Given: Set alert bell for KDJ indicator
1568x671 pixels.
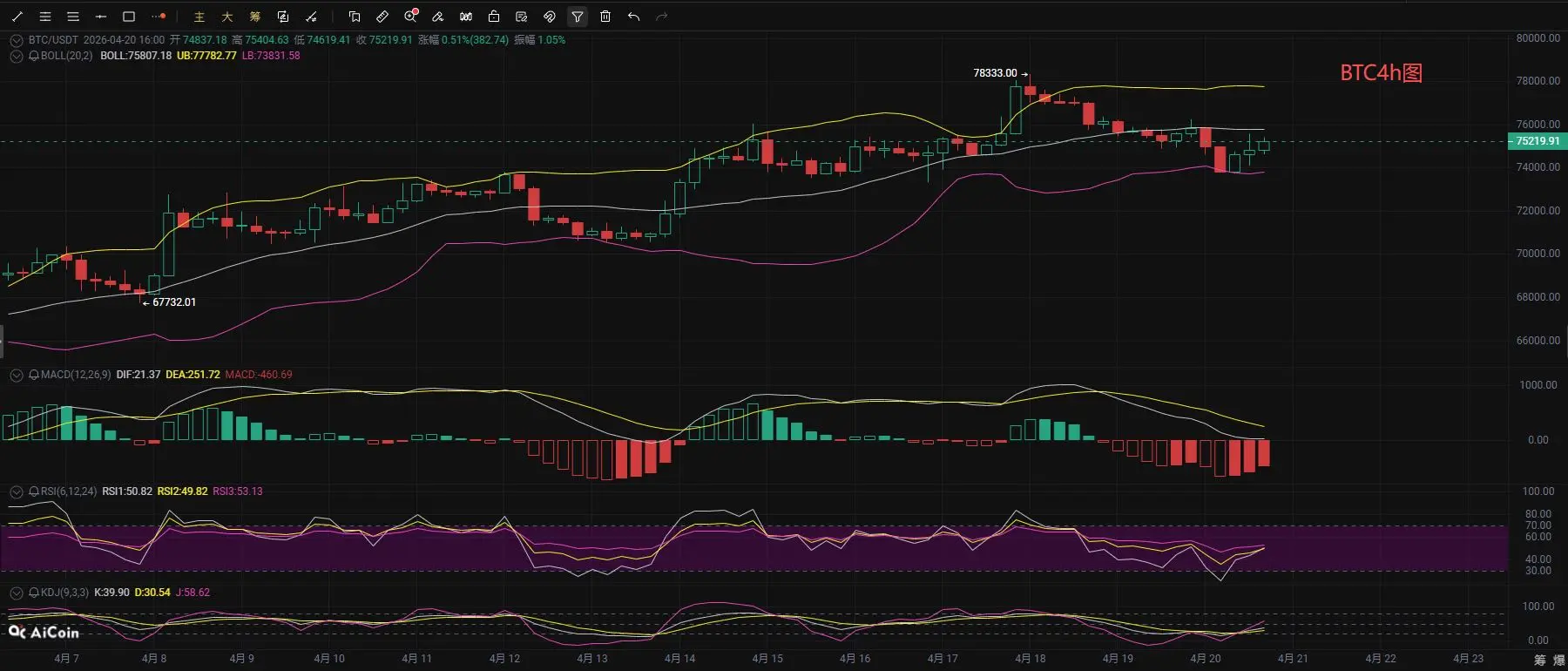Looking at the screenshot, I should 34,593.
